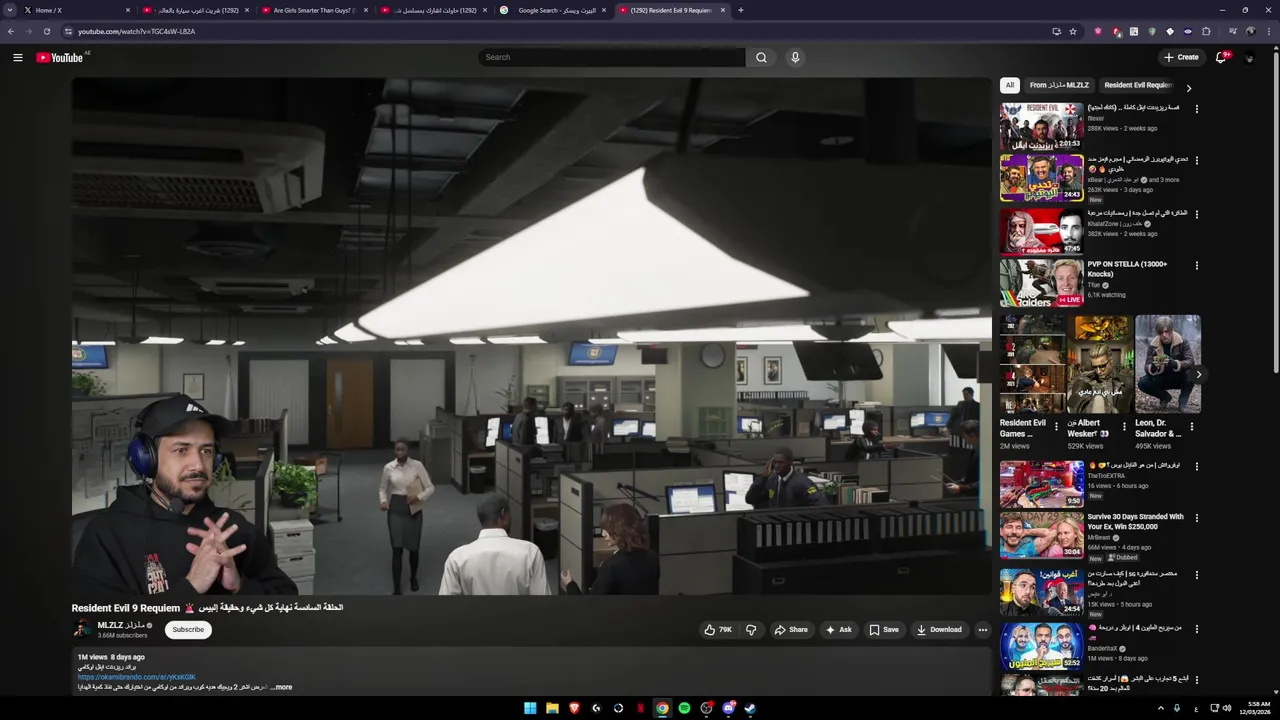
Task: Click the YouTube search input field
Action: pos(611,57)
